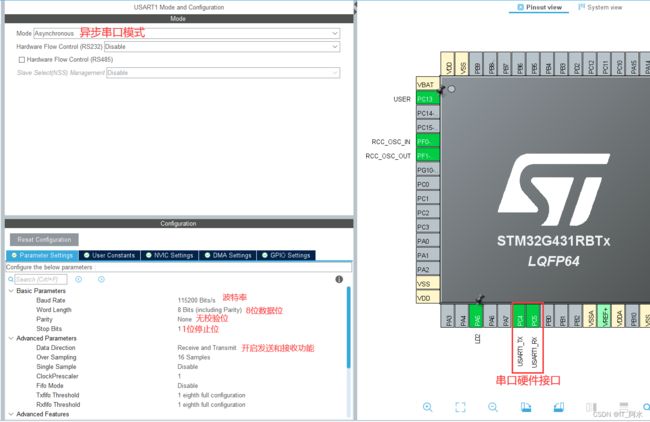Click the magnifier icon beside Search field
The image size is (650, 422).
[11, 279]
